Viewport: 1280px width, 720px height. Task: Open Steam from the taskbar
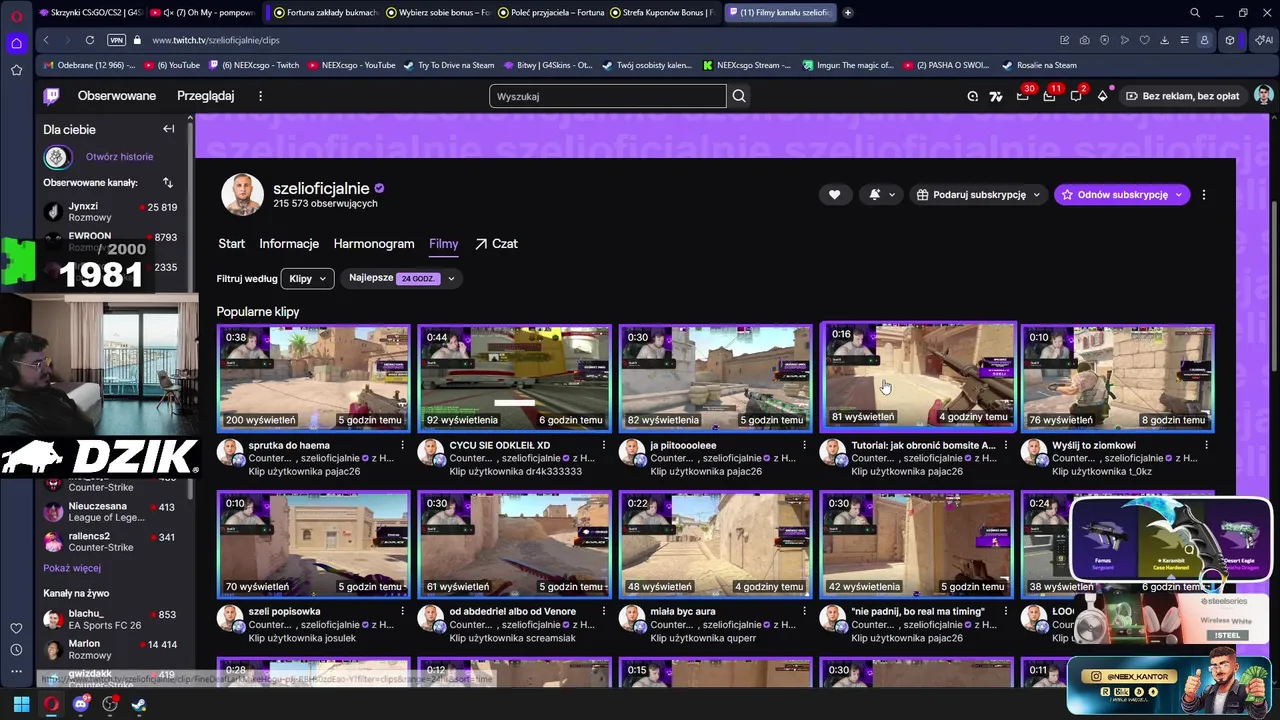139,704
